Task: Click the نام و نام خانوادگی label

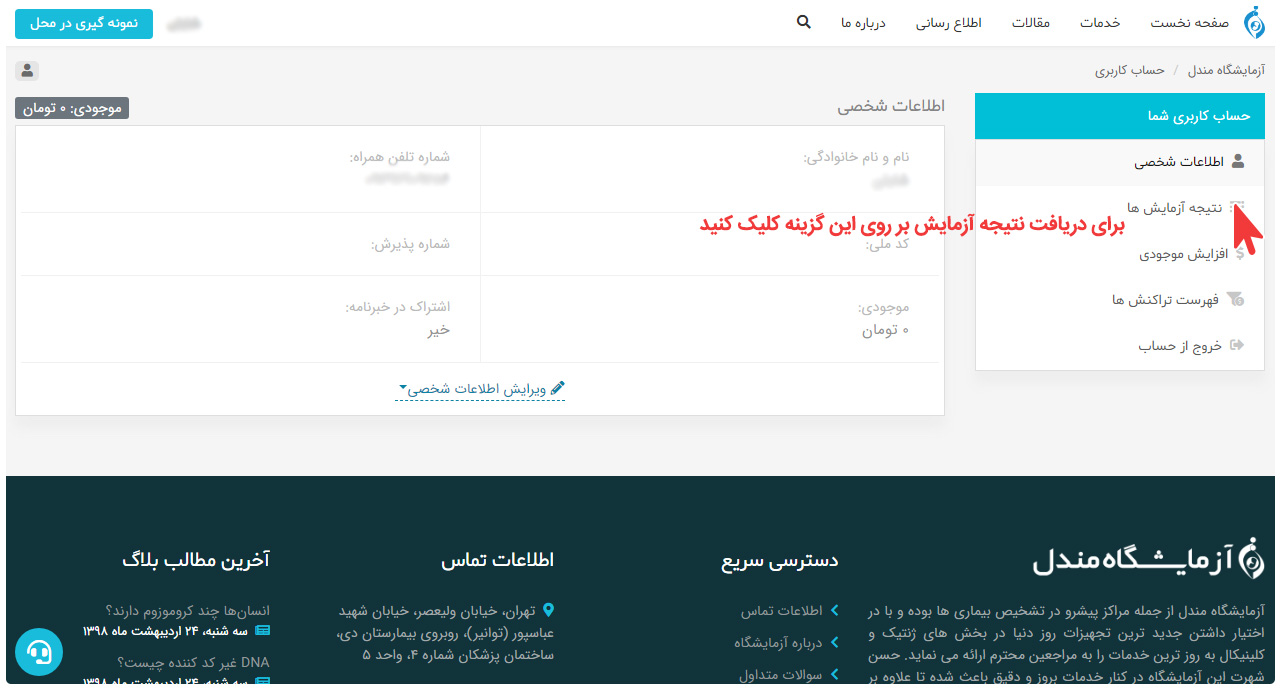Action: pyautogui.click(x=857, y=157)
